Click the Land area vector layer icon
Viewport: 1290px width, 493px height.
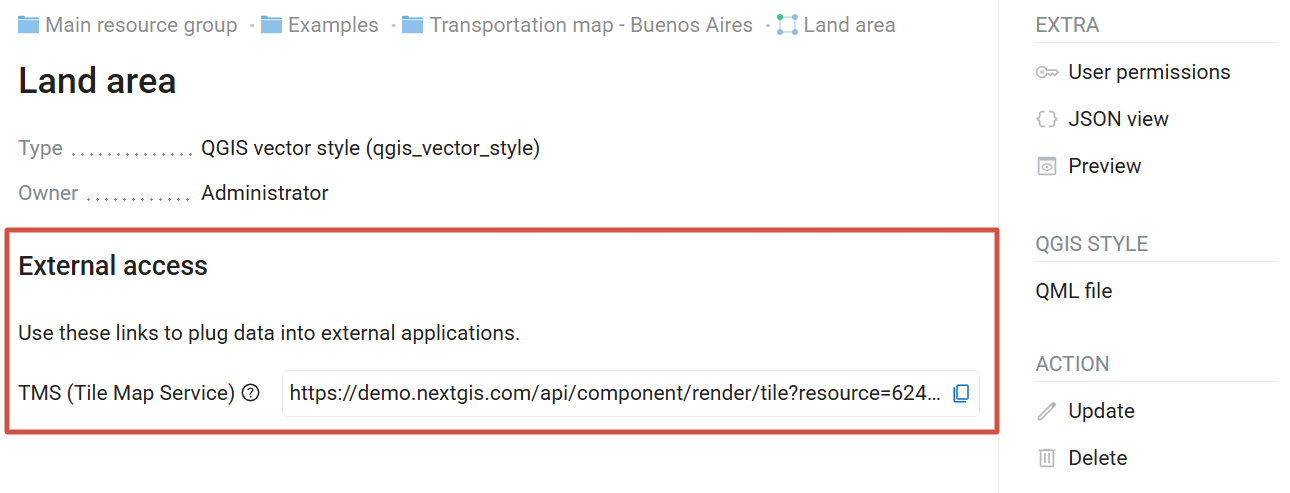click(x=787, y=25)
